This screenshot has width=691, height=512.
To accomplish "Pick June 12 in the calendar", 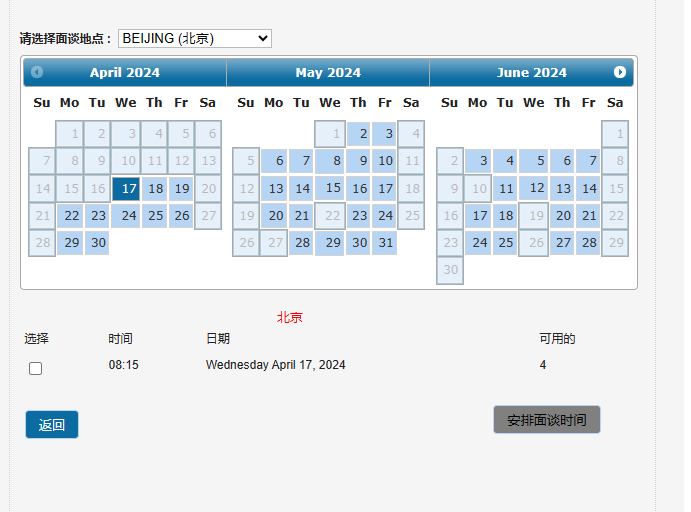I will click(x=533, y=188).
